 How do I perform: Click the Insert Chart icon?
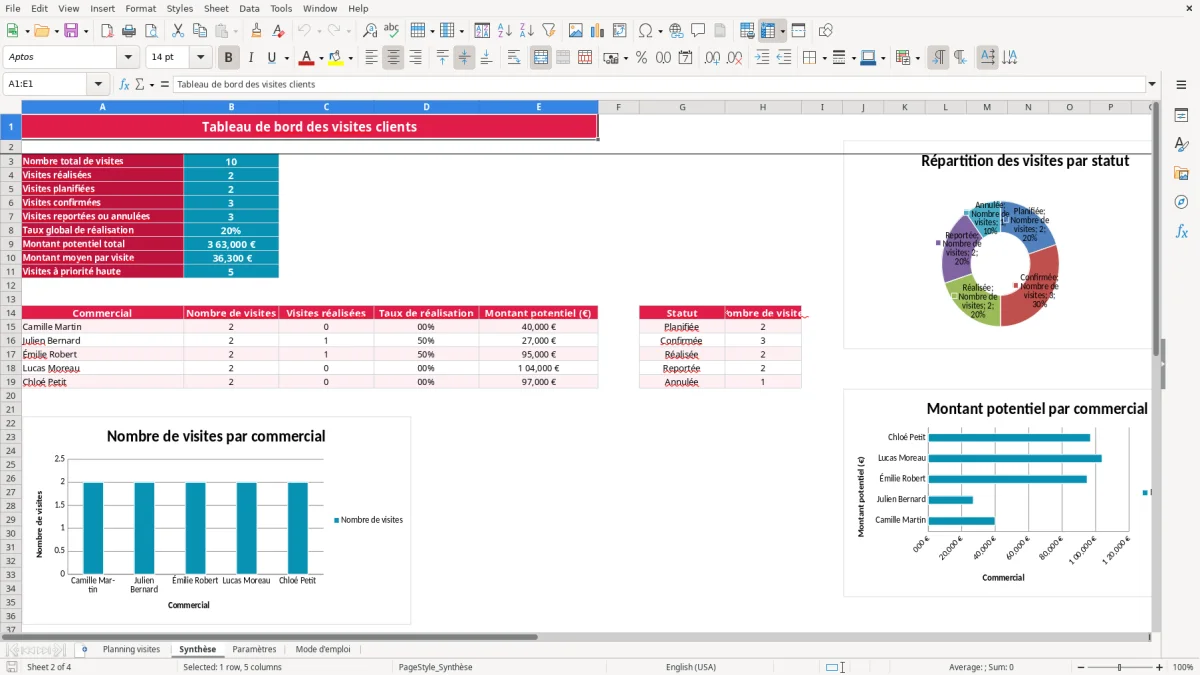pos(598,31)
